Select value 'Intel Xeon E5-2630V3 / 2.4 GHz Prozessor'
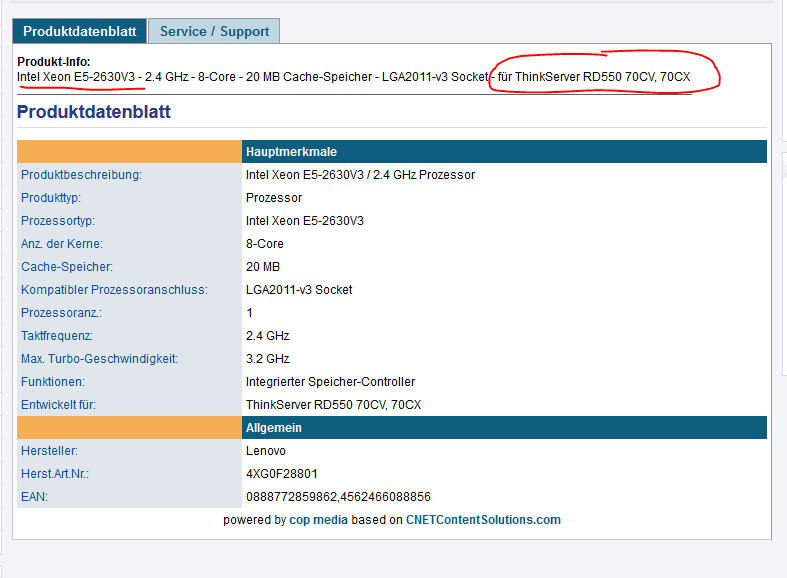The height and width of the screenshot is (578, 787). coord(360,175)
